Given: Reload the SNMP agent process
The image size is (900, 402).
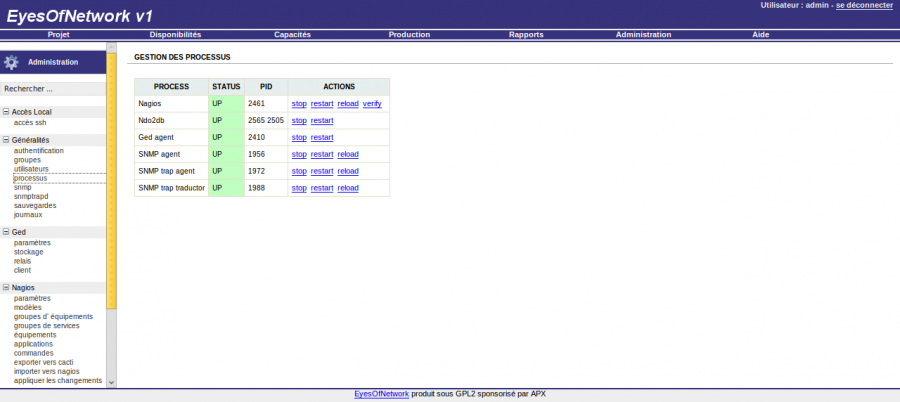Looking at the screenshot, I should coord(348,154).
